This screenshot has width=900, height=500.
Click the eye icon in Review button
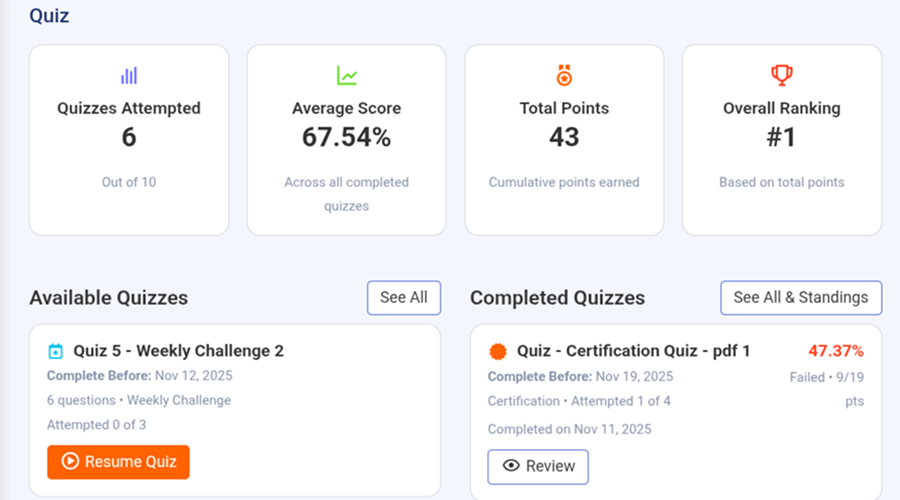point(510,466)
